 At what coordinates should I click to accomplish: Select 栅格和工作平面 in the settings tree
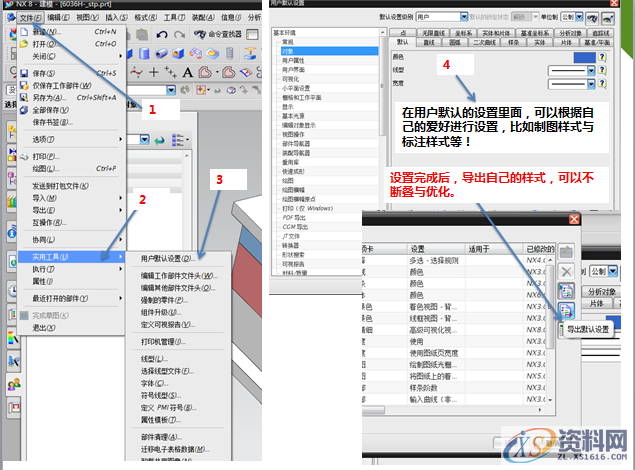(x=302, y=97)
